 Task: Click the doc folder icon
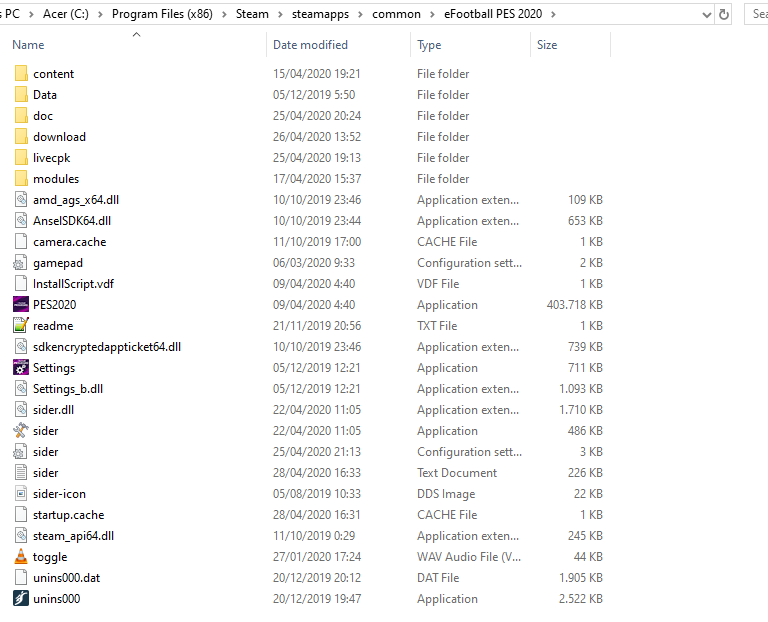(21, 116)
